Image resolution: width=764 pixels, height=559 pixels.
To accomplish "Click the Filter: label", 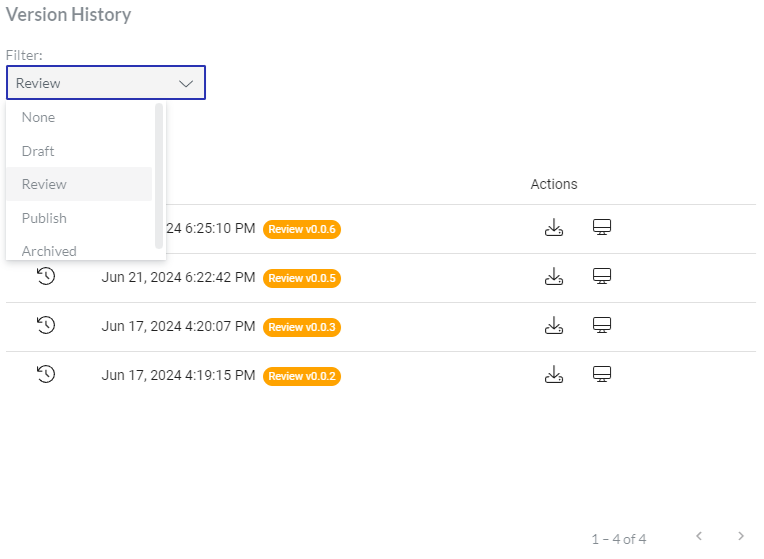I will tap(24, 55).
